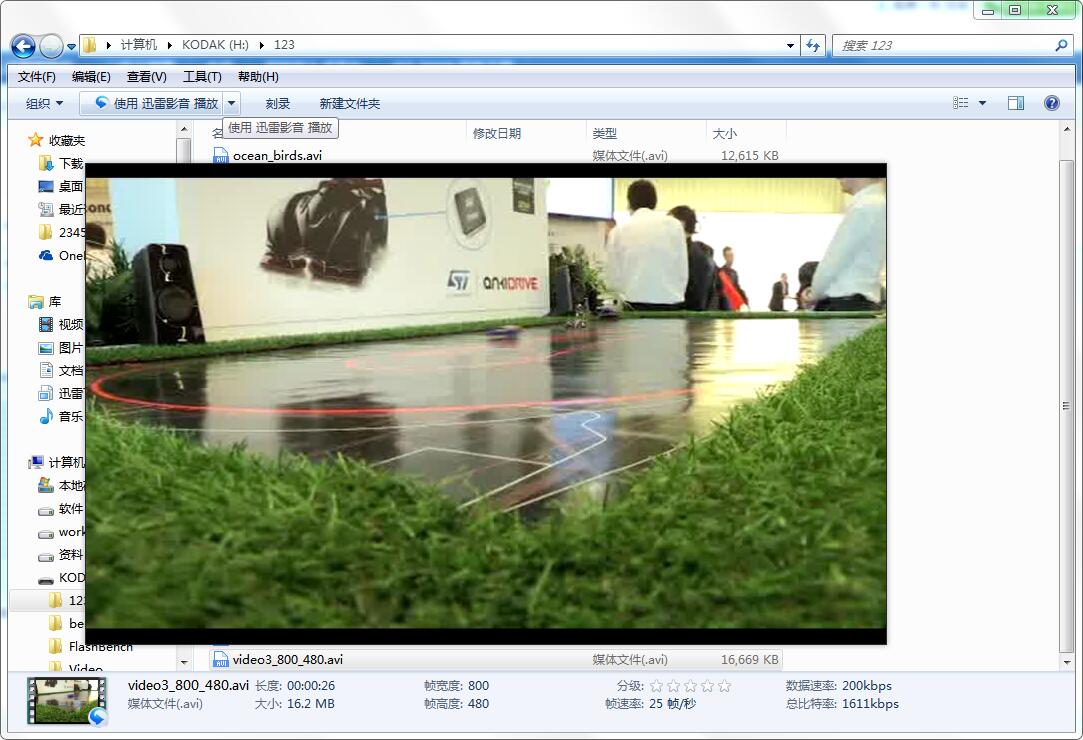This screenshot has height=740, width=1083.
Task: Click the 本地 local disk drive icon
Action: 46,485
